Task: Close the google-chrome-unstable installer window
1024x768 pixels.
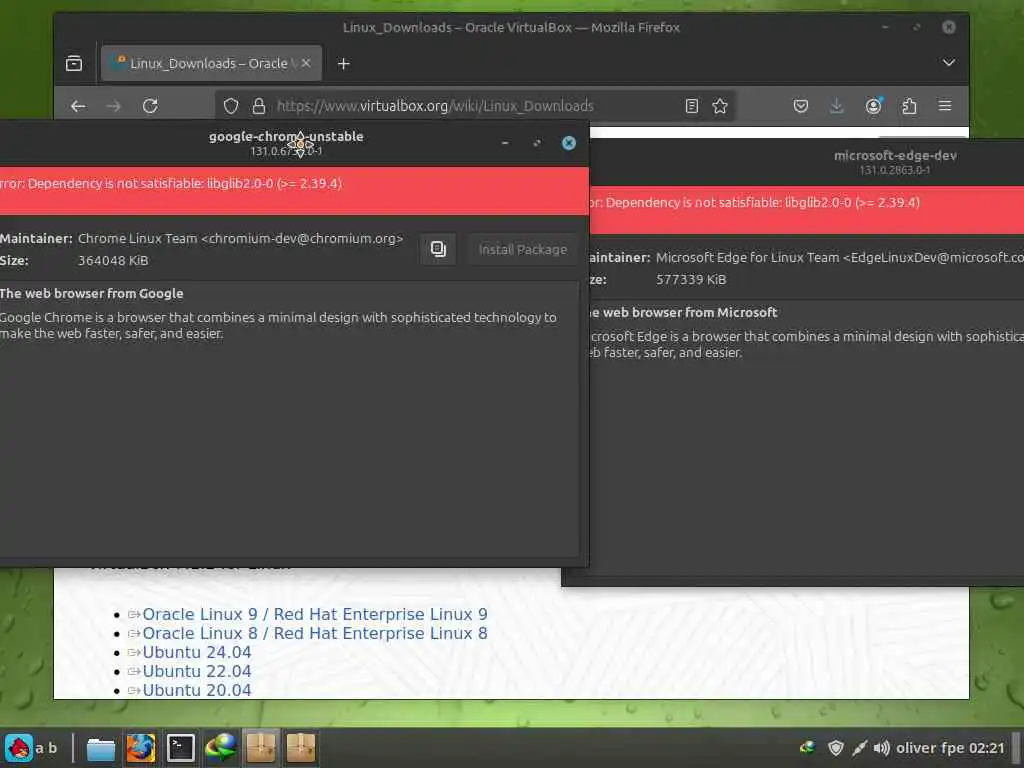Action: pos(569,143)
